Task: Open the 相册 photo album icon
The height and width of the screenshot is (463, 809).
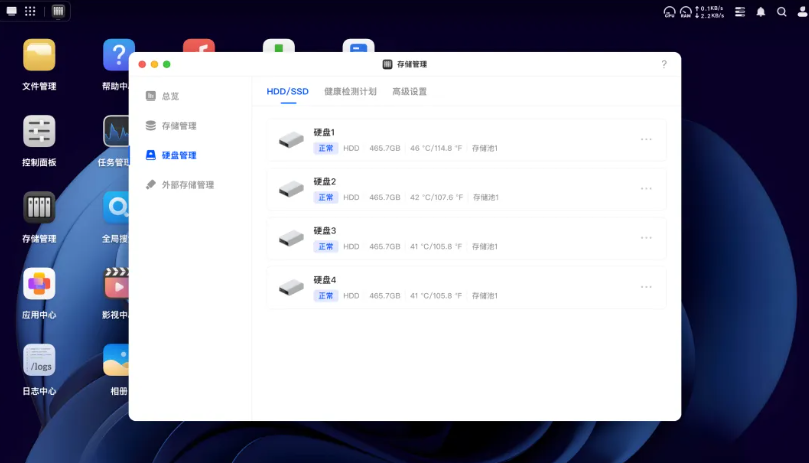Action: click(x=116, y=360)
